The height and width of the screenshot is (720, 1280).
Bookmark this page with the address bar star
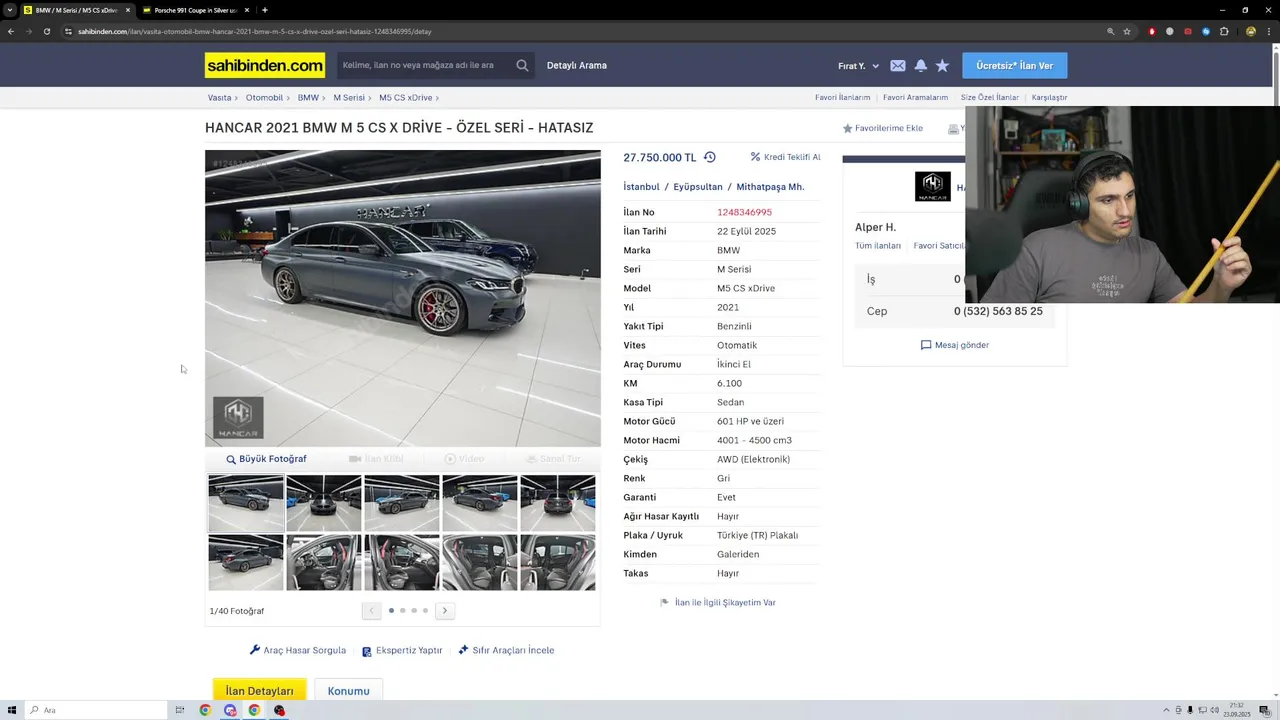click(x=1127, y=31)
